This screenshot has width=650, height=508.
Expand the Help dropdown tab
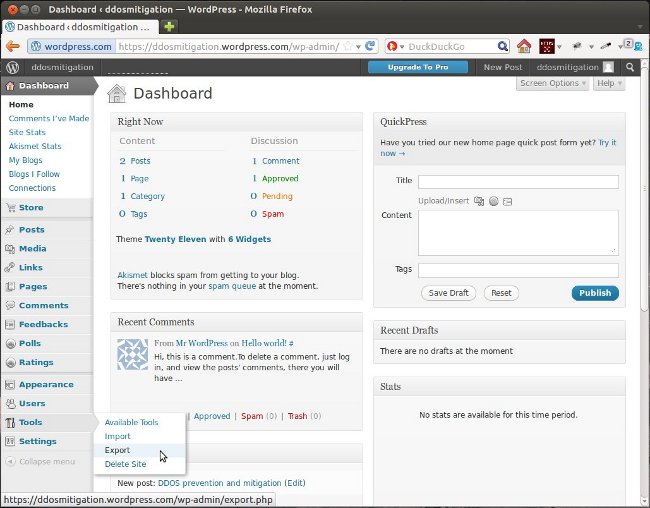pyautogui.click(x=608, y=83)
